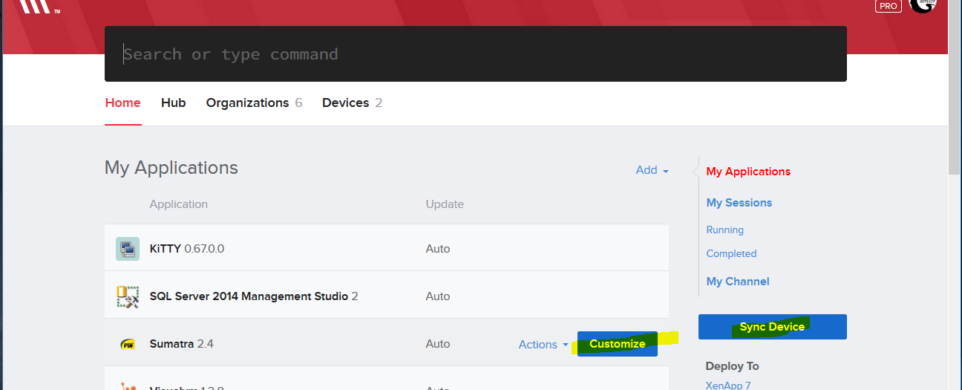This screenshot has height=390, width=962.
Task: Click the PRO badge in the header
Action: pos(888,6)
